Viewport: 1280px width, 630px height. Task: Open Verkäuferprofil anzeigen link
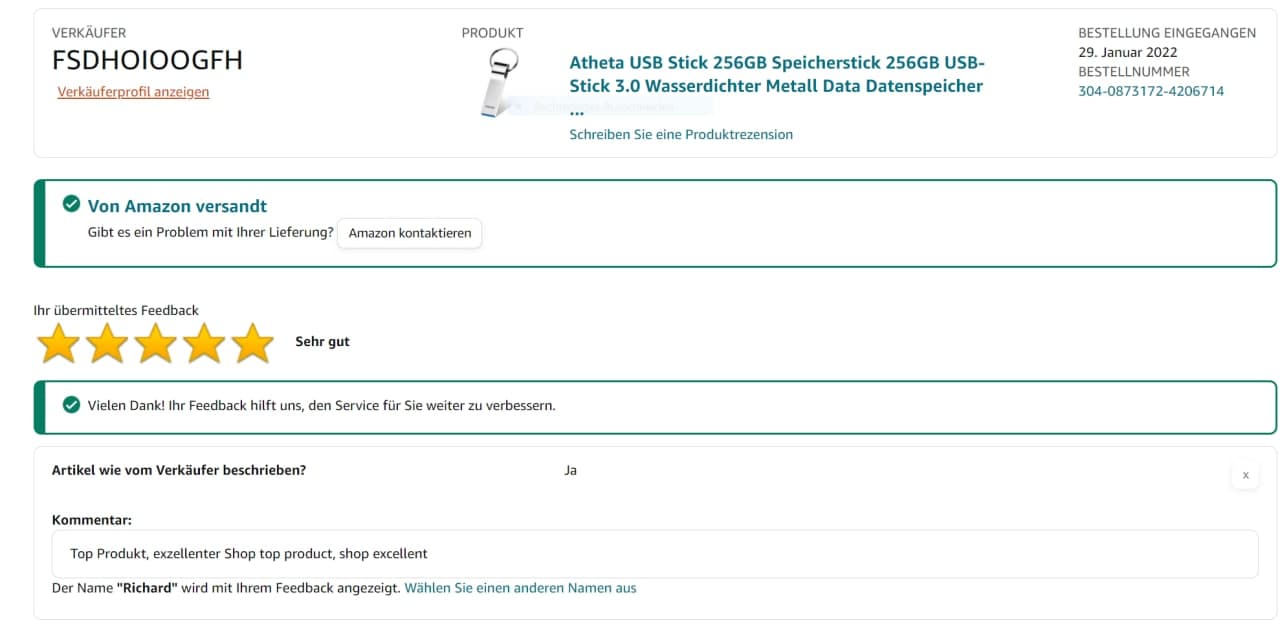pos(133,92)
